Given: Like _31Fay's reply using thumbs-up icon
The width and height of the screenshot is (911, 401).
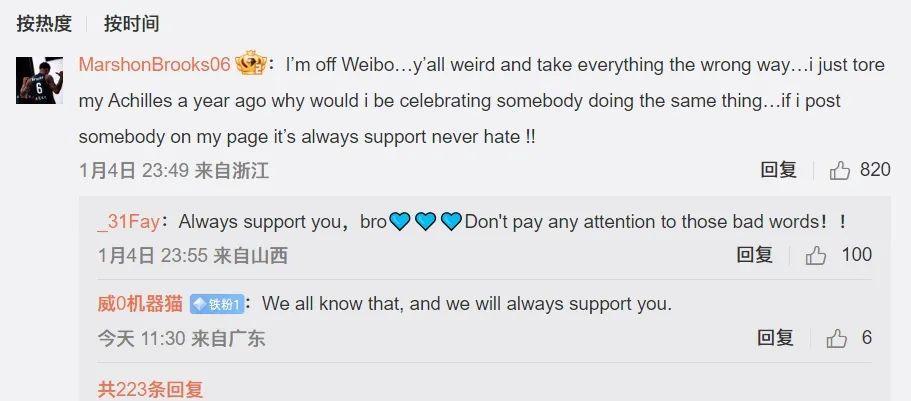Looking at the screenshot, I should (x=816, y=256).
